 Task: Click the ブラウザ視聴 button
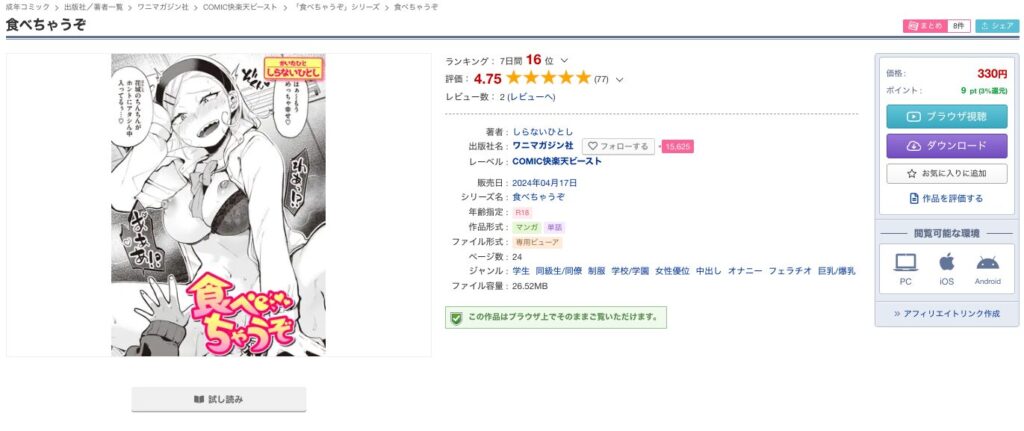(x=946, y=116)
